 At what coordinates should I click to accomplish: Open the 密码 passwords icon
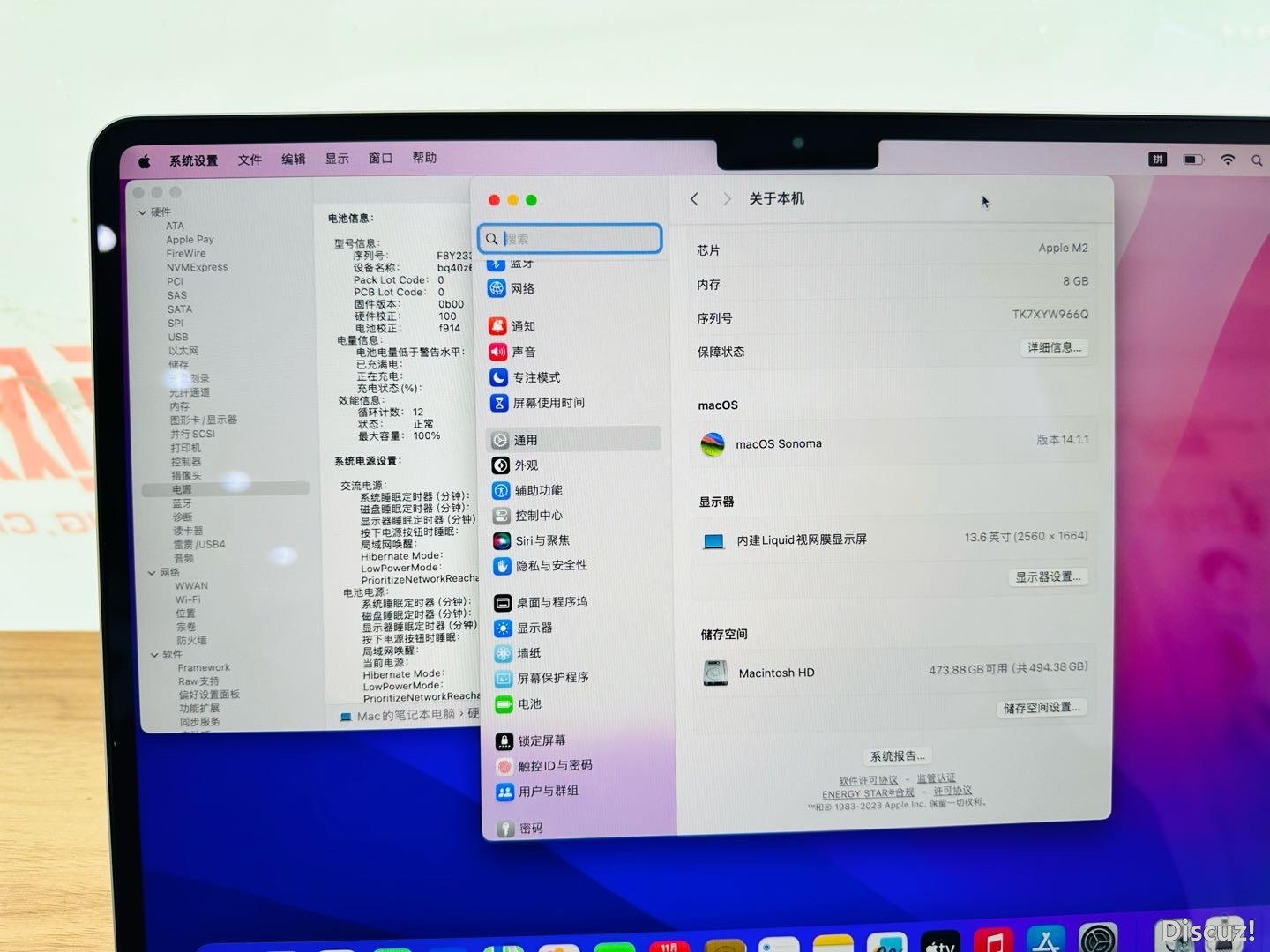pos(505,829)
